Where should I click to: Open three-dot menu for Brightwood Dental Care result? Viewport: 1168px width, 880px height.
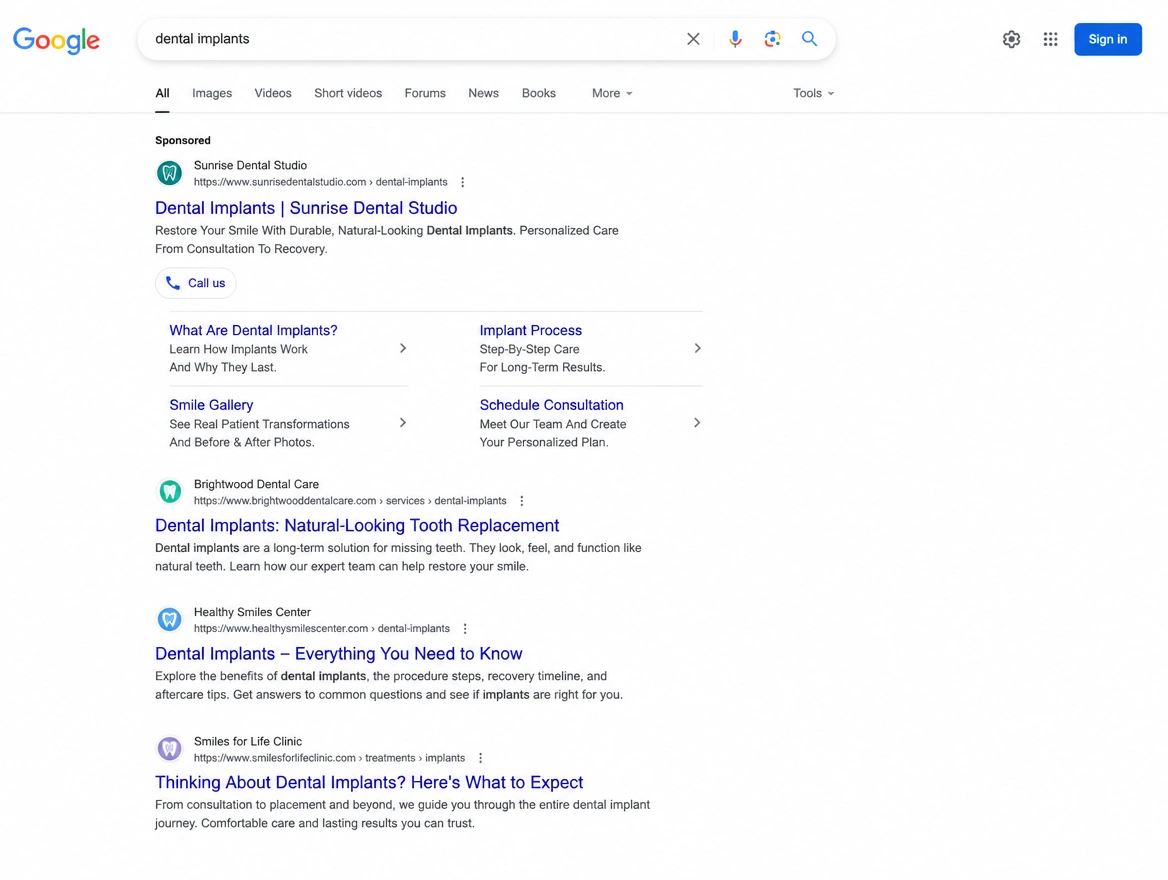click(521, 501)
